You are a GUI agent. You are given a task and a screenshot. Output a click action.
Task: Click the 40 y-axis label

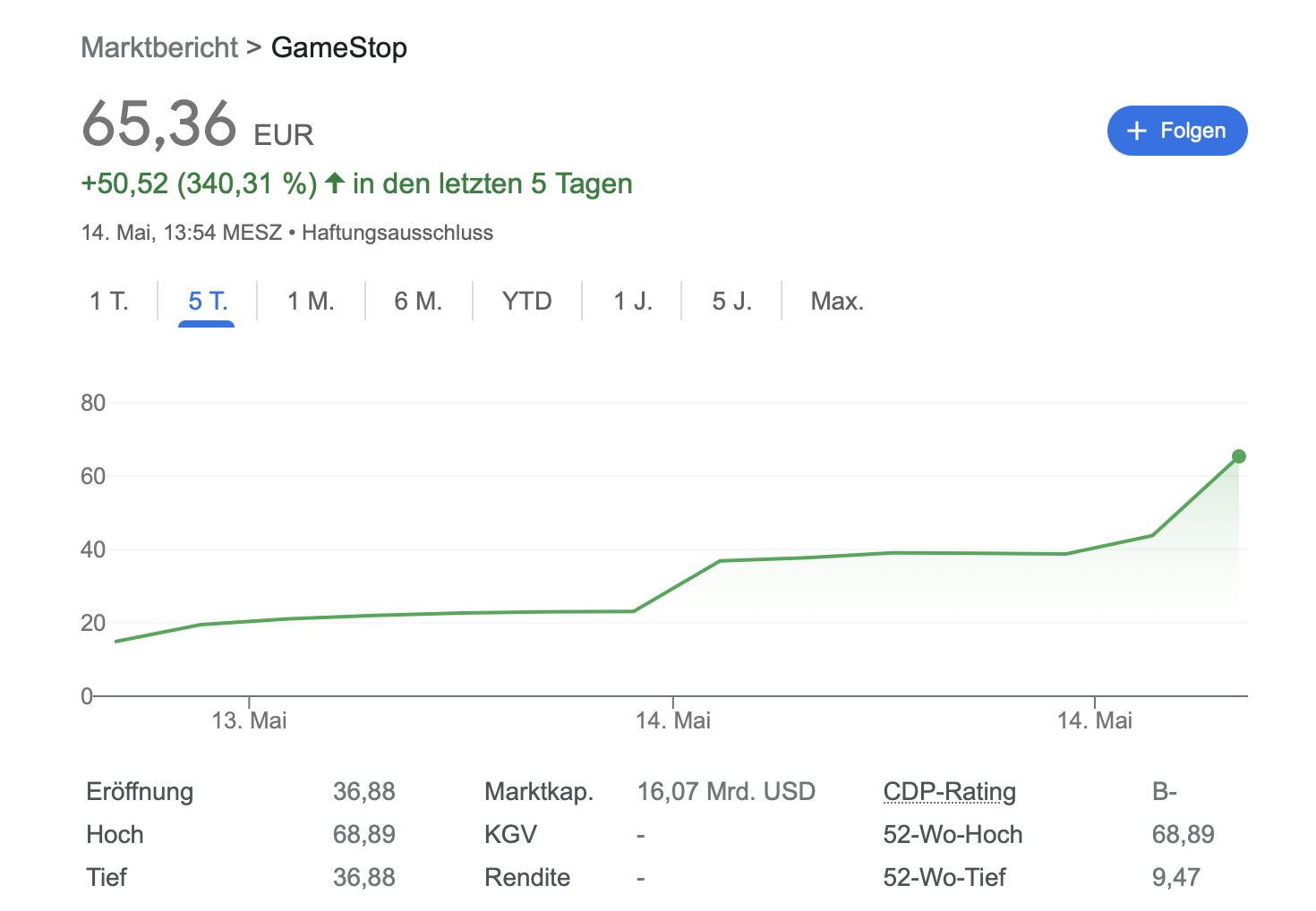point(93,549)
